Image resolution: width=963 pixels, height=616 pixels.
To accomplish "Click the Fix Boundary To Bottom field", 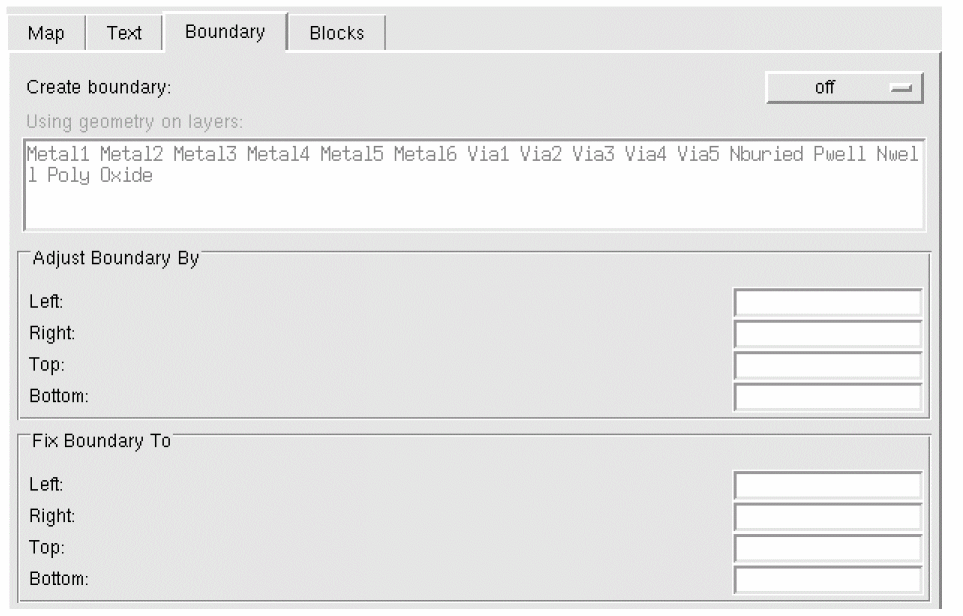I will click(827, 580).
